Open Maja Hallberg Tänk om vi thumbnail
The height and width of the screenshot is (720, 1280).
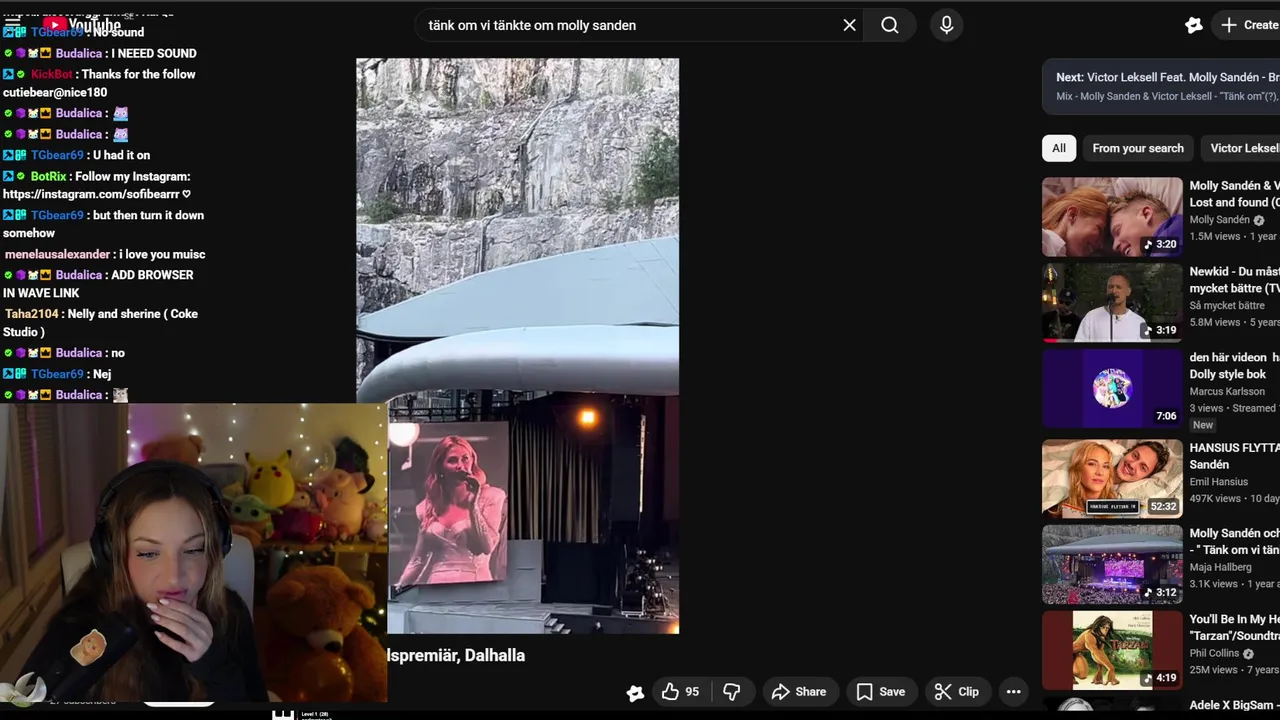point(1112,565)
